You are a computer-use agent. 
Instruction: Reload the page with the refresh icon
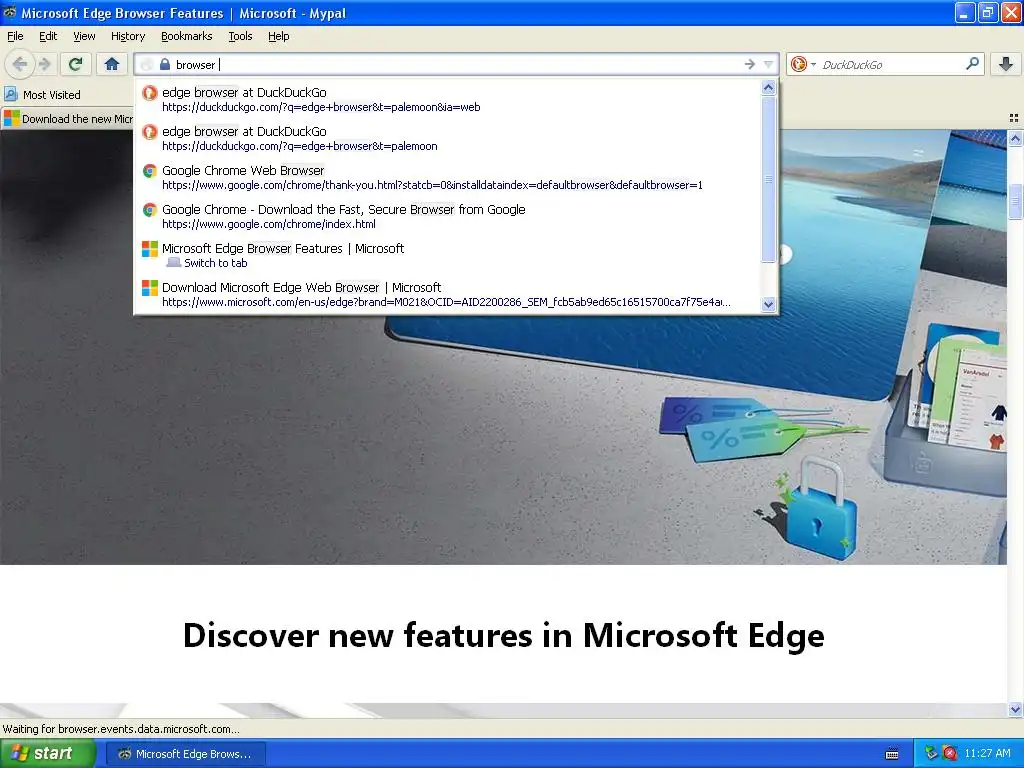(76, 64)
